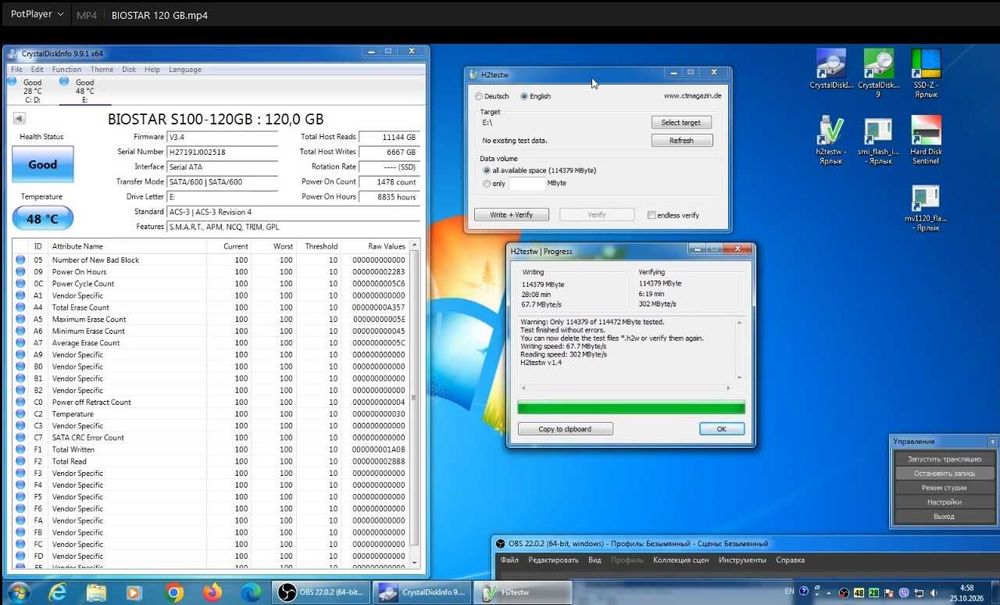Click the H2testw log horizontal scrollbar
This screenshot has height=605, width=1000.
point(626,388)
